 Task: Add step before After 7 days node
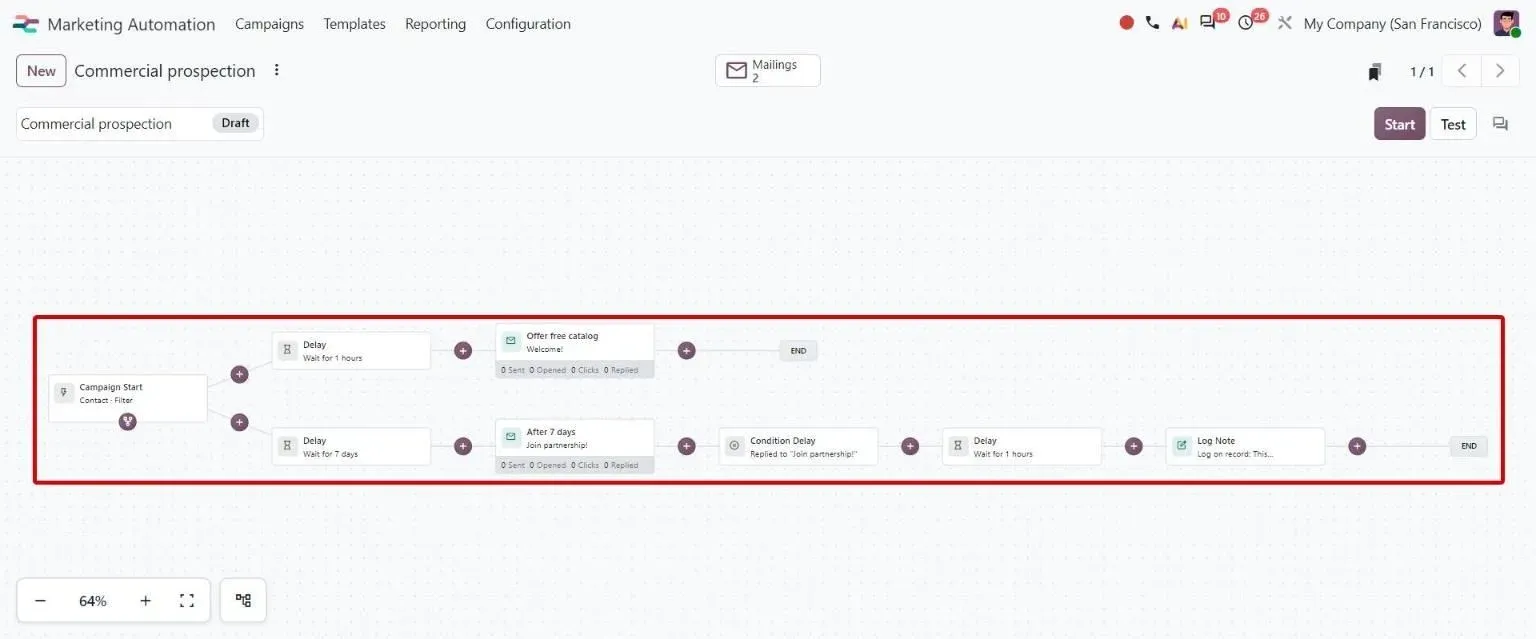pos(463,446)
